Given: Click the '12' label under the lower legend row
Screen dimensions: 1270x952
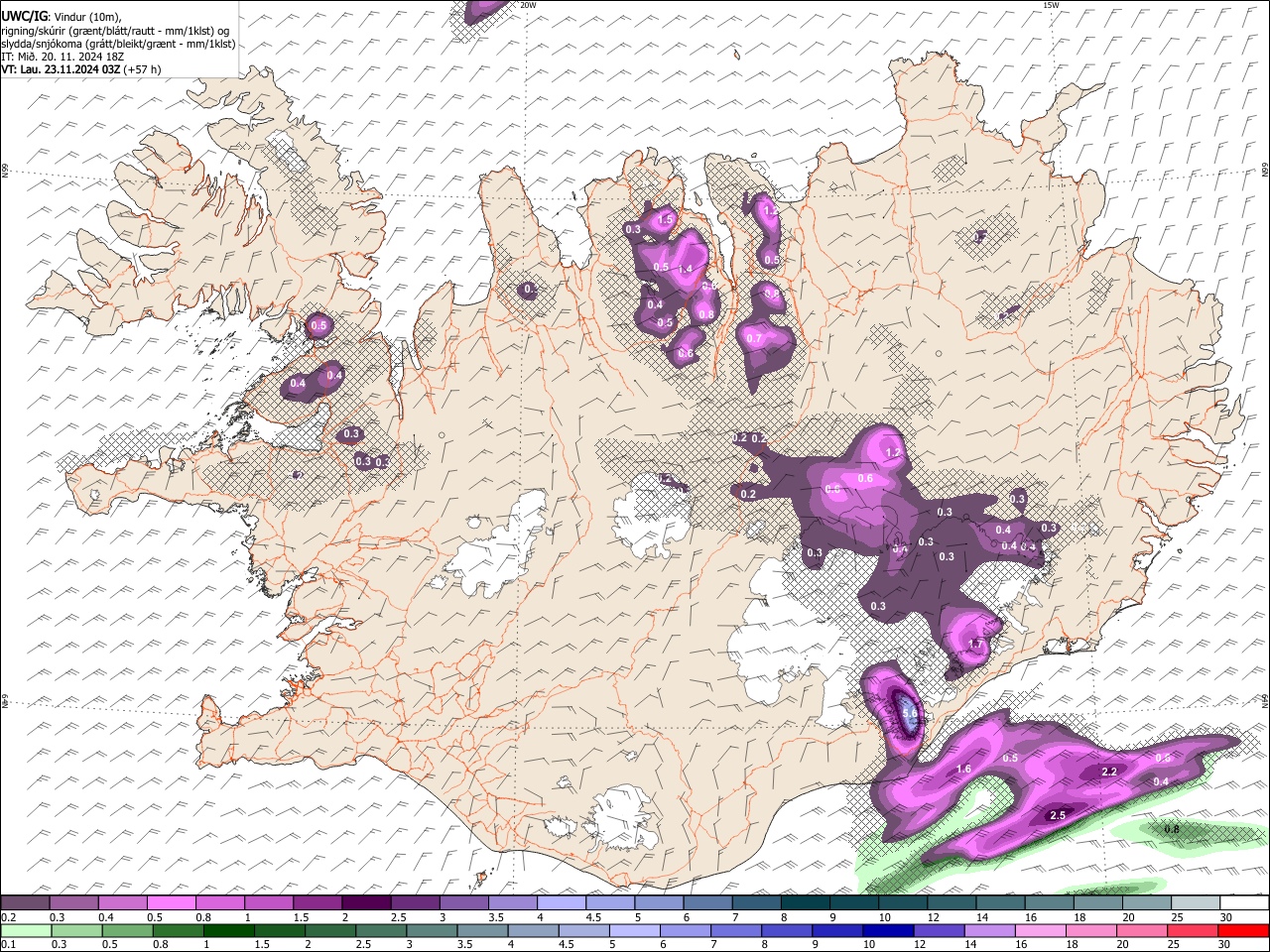Looking at the screenshot, I should 920,944.
